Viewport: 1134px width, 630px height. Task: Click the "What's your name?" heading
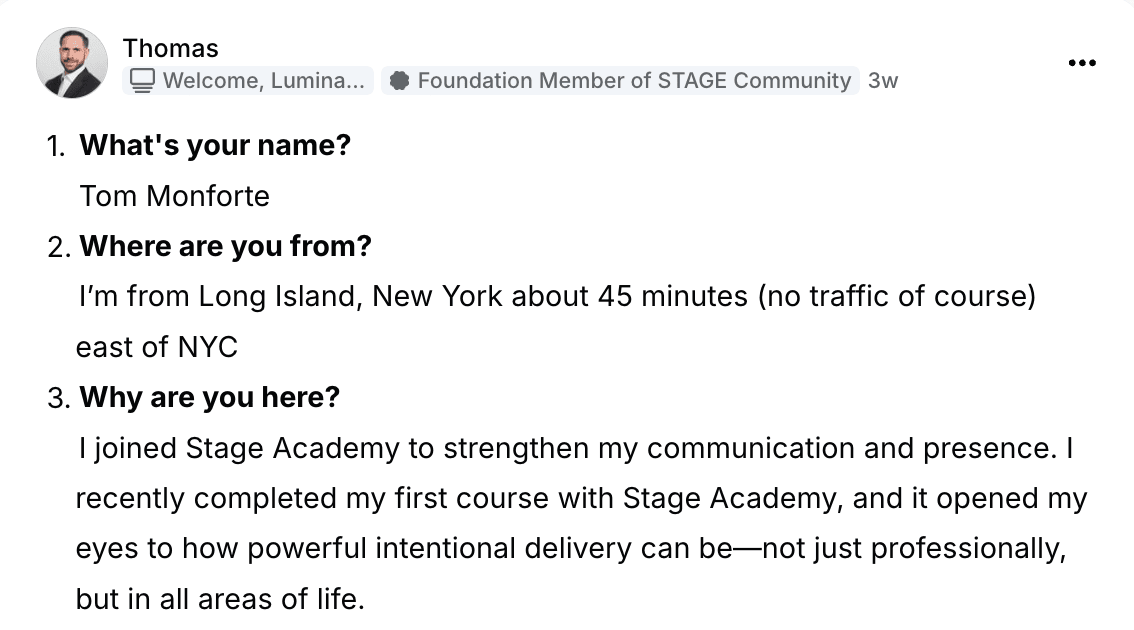tap(215, 145)
